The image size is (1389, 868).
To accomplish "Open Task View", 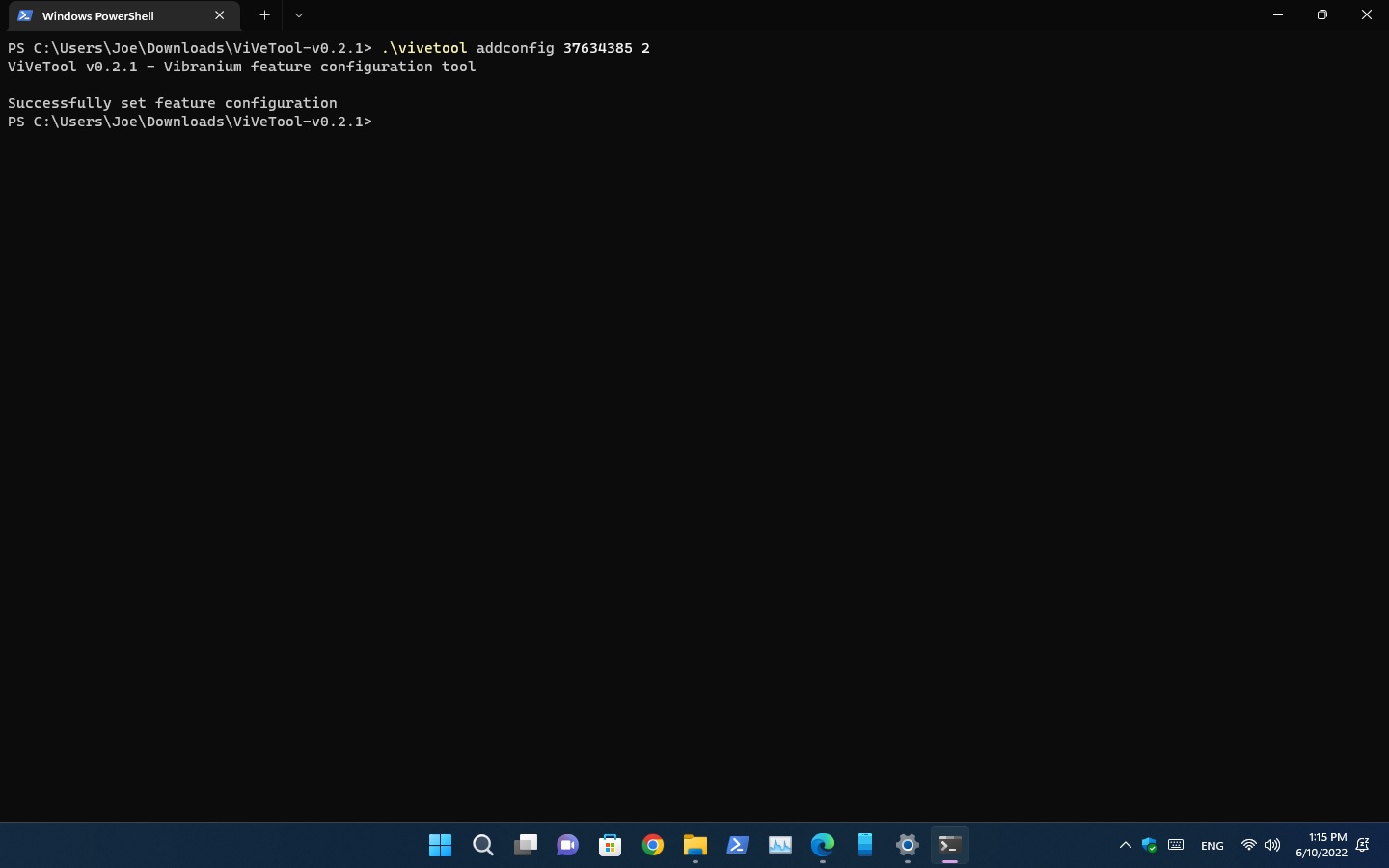I will tap(525, 845).
